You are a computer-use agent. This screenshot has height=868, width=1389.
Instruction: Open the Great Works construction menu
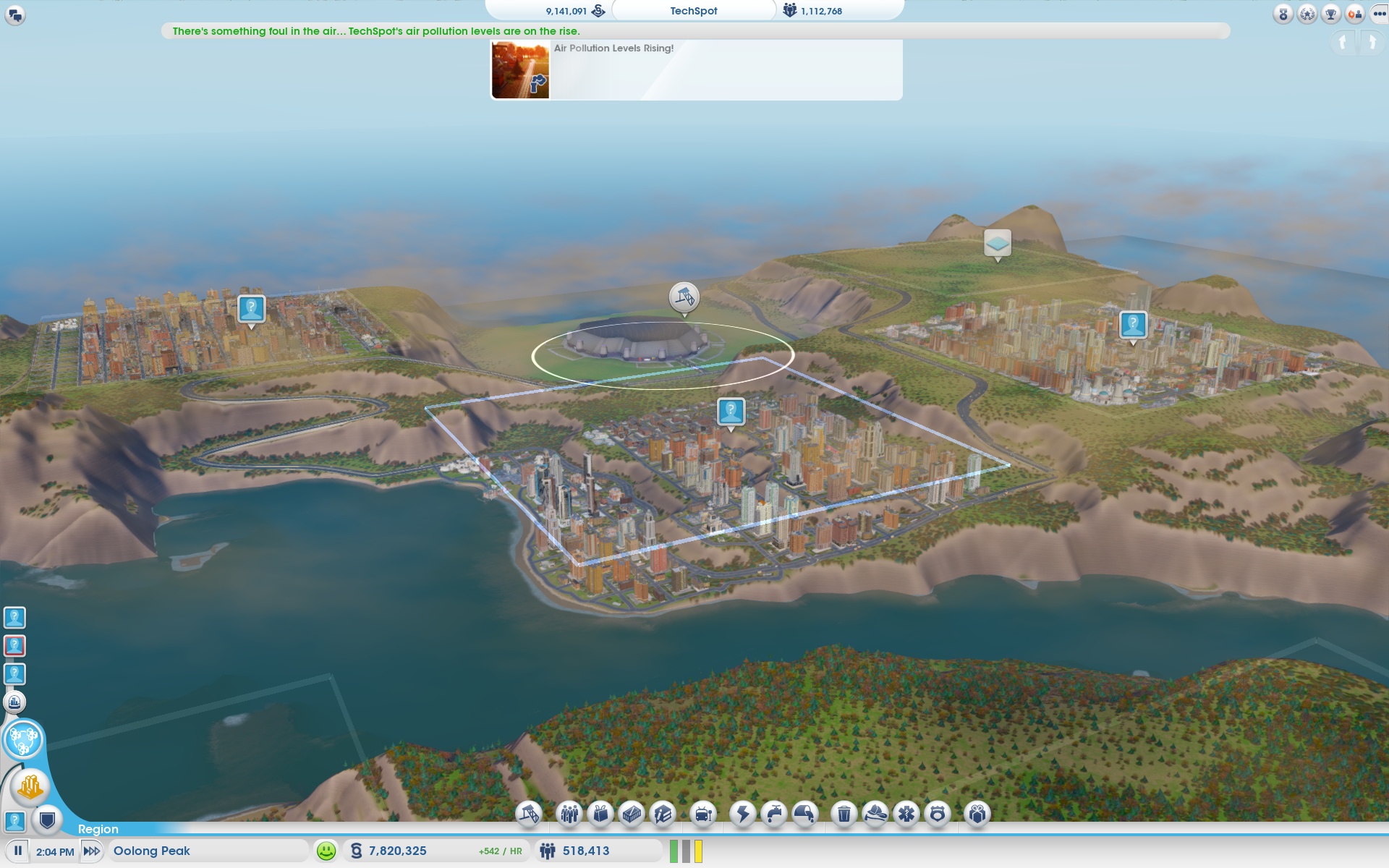pos(529,814)
